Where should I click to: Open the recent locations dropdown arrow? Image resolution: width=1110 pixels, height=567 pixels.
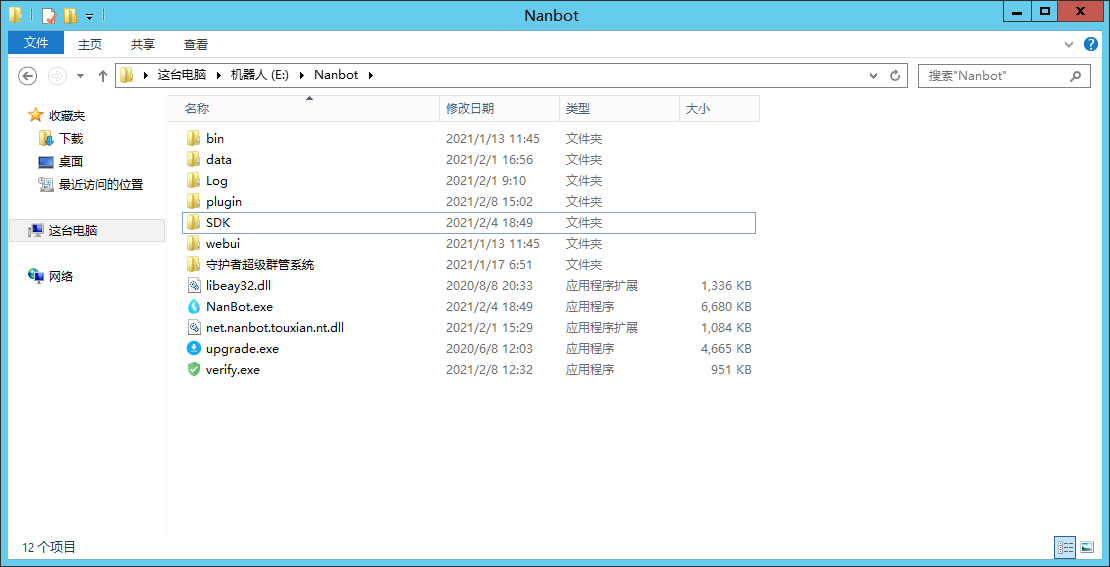80,75
